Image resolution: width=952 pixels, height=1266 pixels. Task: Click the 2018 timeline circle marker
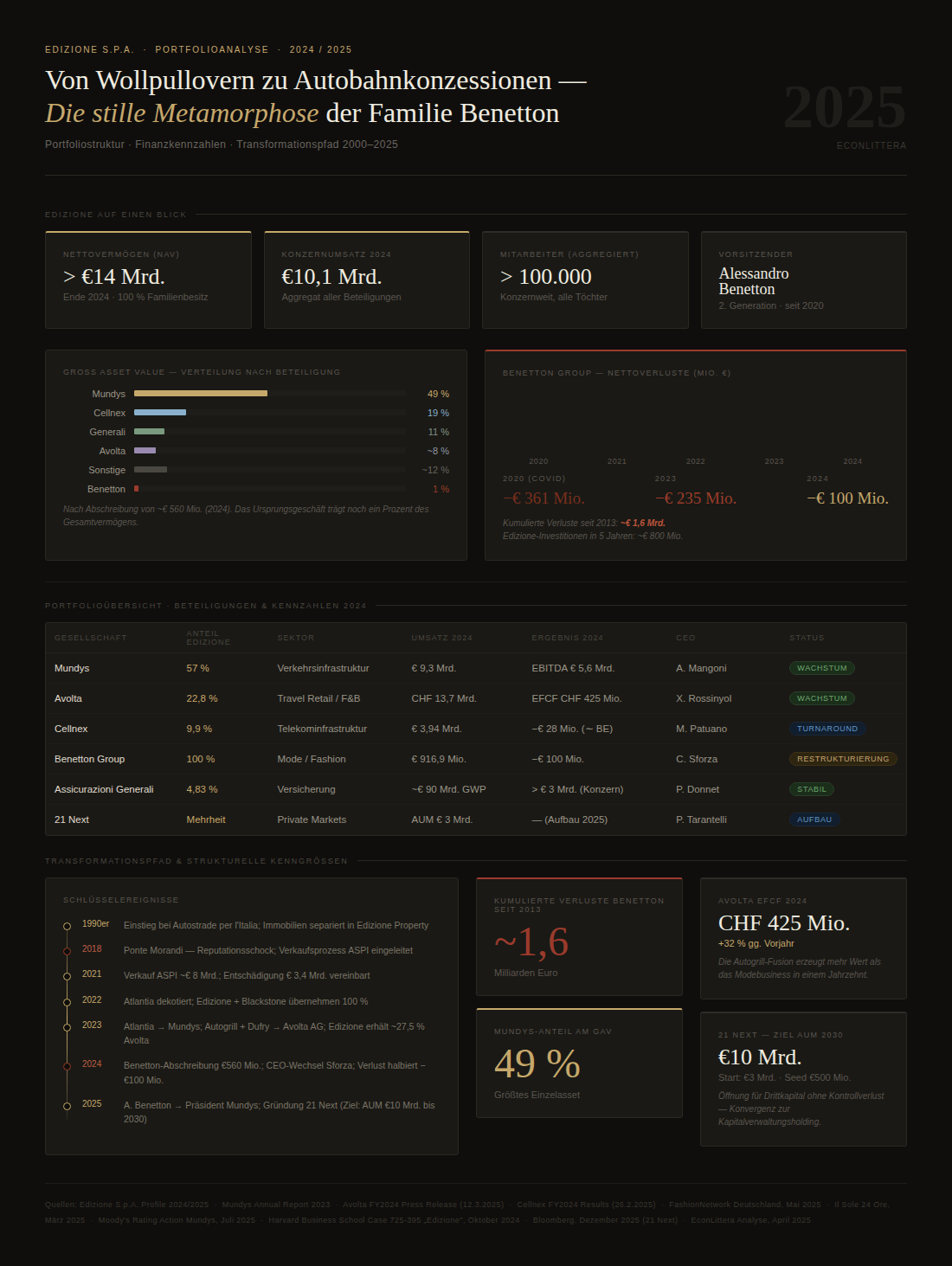pyautogui.click(x=67, y=951)
